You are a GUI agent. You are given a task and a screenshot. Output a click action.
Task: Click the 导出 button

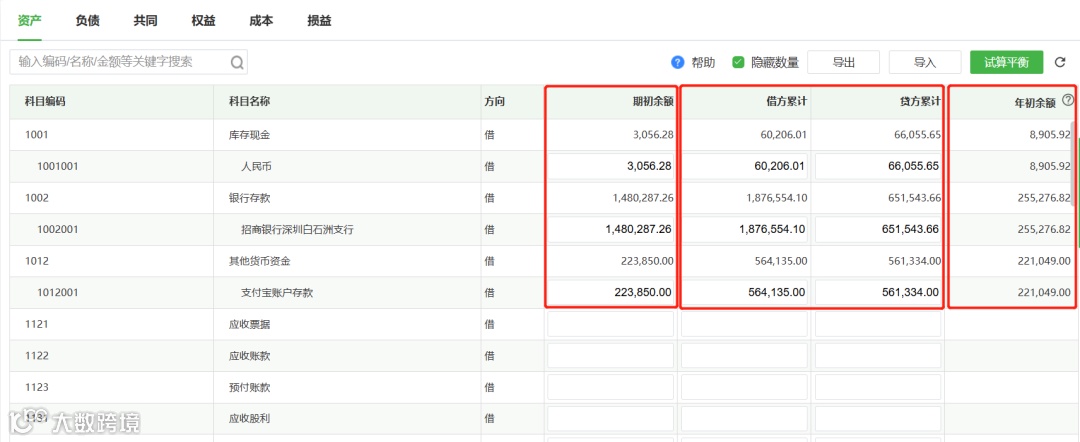pyautogui.click(x=844, y=62)
